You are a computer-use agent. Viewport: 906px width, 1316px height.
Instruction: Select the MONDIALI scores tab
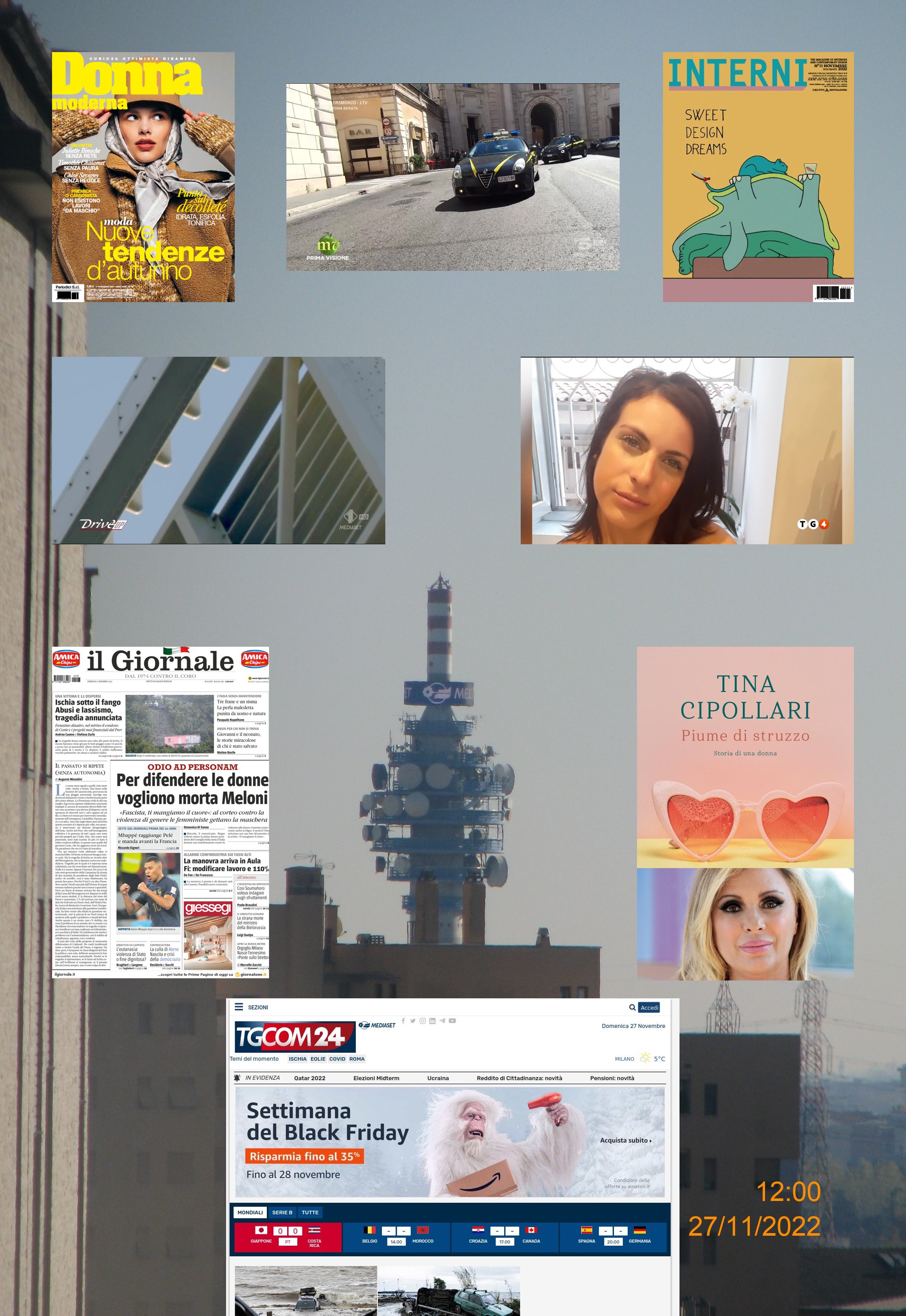tap(250, 1212)
